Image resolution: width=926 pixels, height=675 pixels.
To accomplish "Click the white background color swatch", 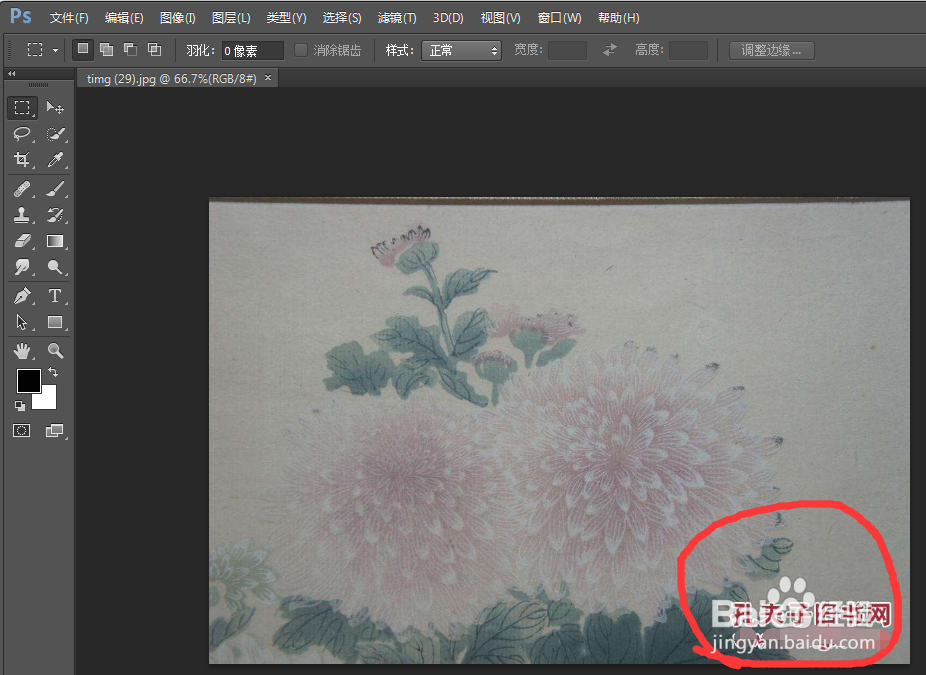I will click(x=47, y=400).
